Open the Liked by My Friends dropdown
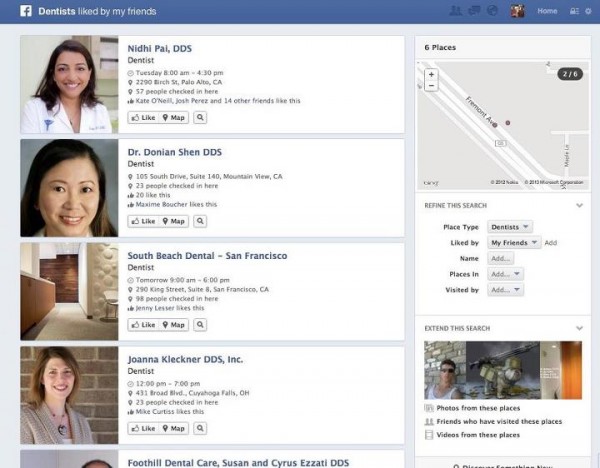The image size is (600, 468). tap(514, 243)
